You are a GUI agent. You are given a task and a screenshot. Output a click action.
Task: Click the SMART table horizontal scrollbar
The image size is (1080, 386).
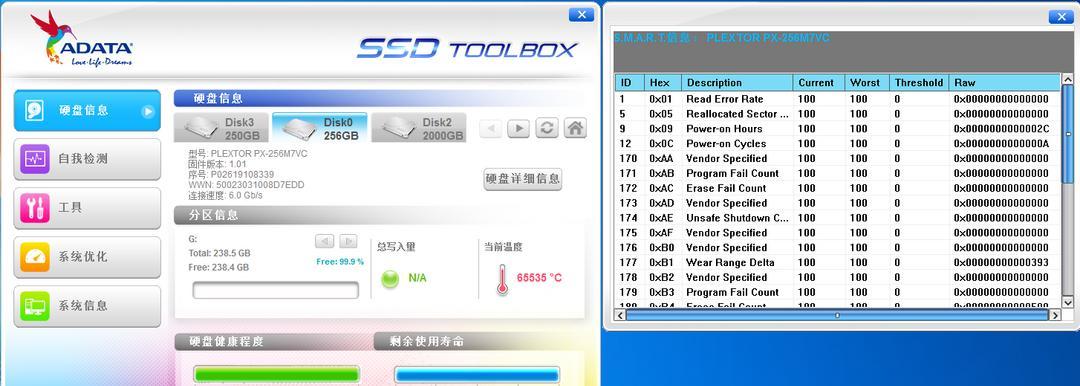click(x=838, y=315)
